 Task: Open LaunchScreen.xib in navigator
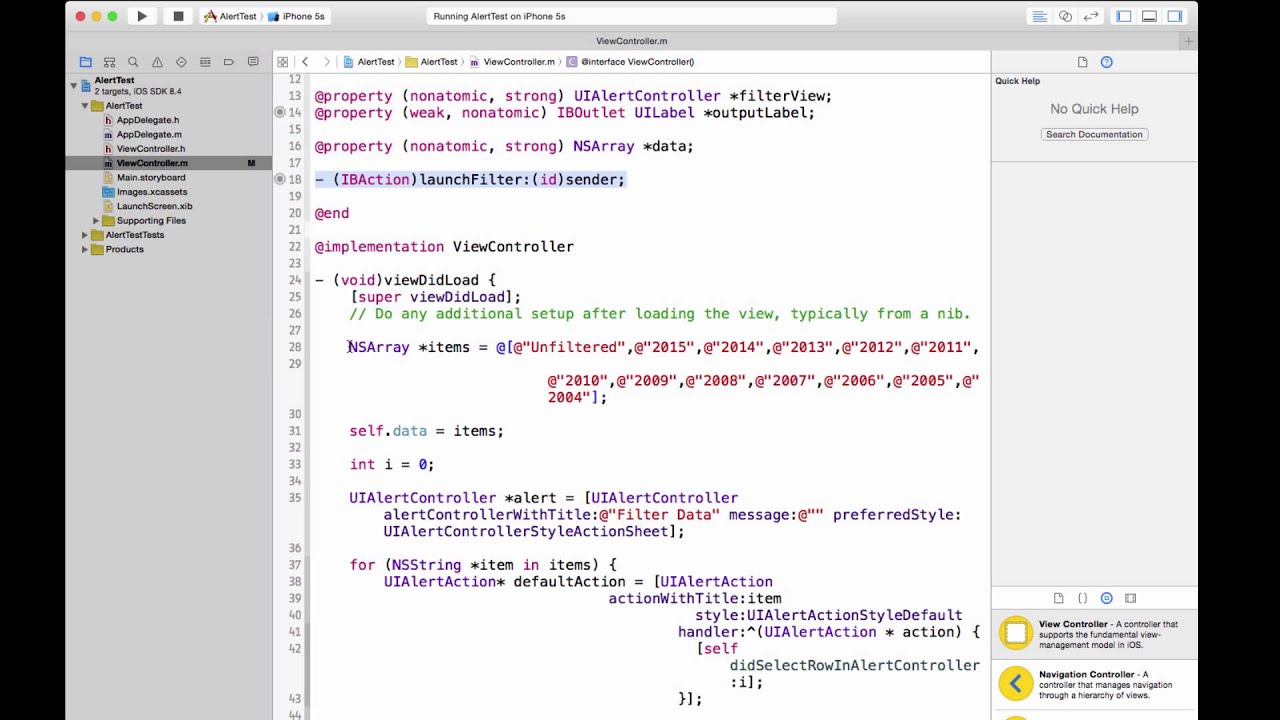pos(154,206)
